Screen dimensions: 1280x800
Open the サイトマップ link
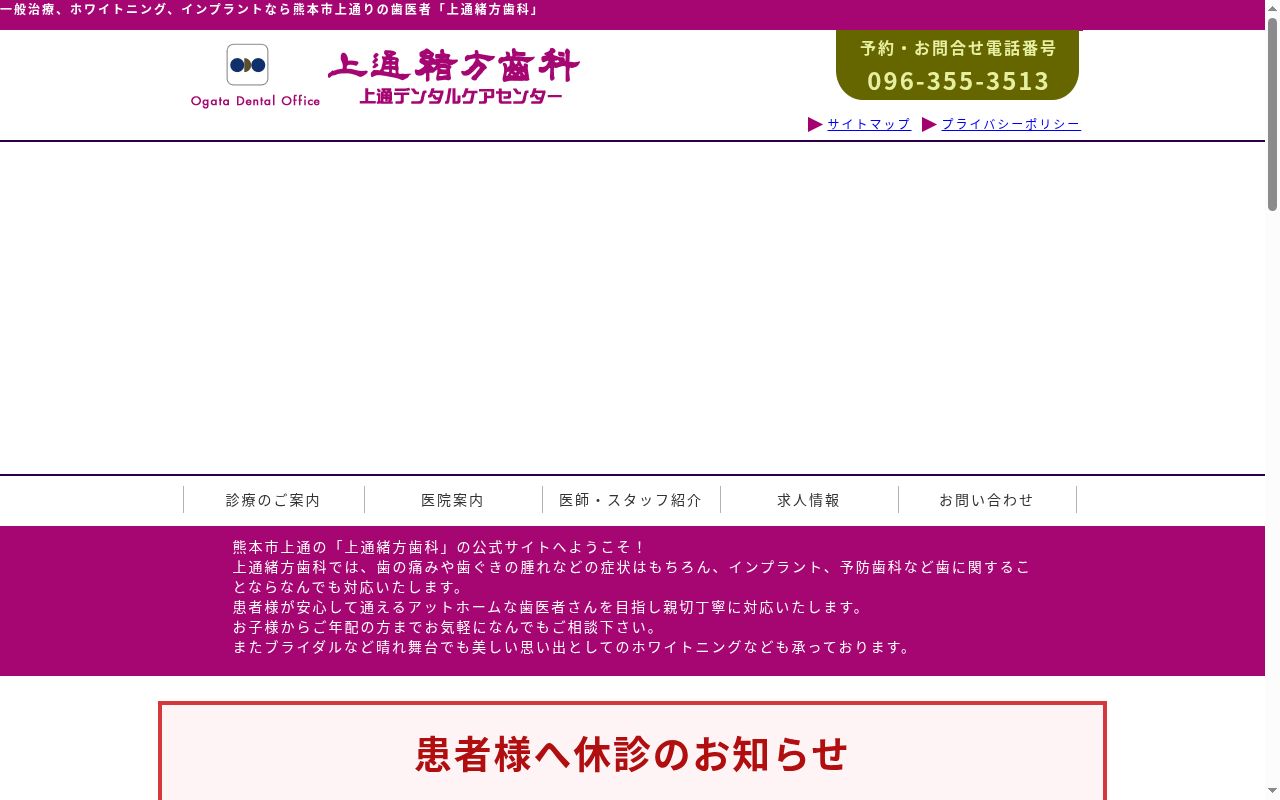point(868,124)
